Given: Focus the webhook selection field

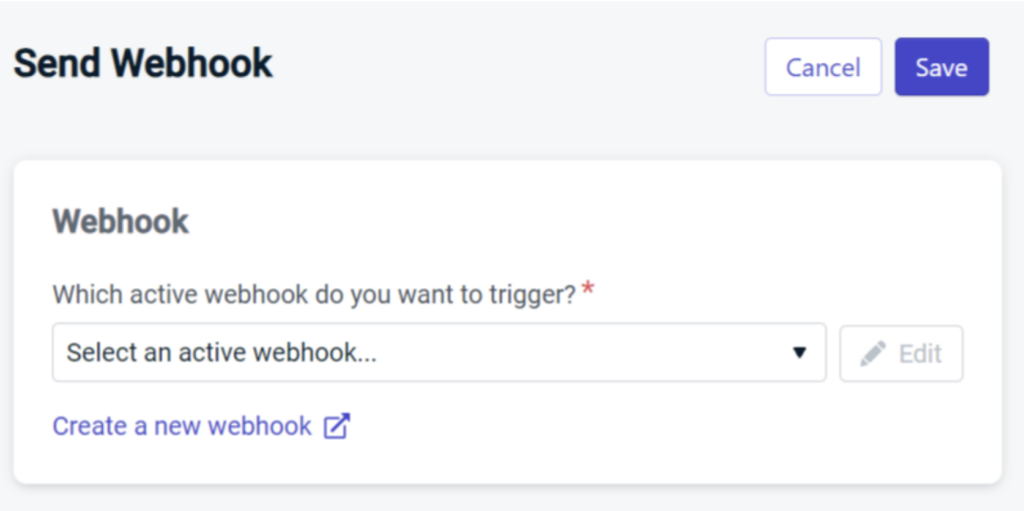Looking at the screenshot, I should [439, 352].
